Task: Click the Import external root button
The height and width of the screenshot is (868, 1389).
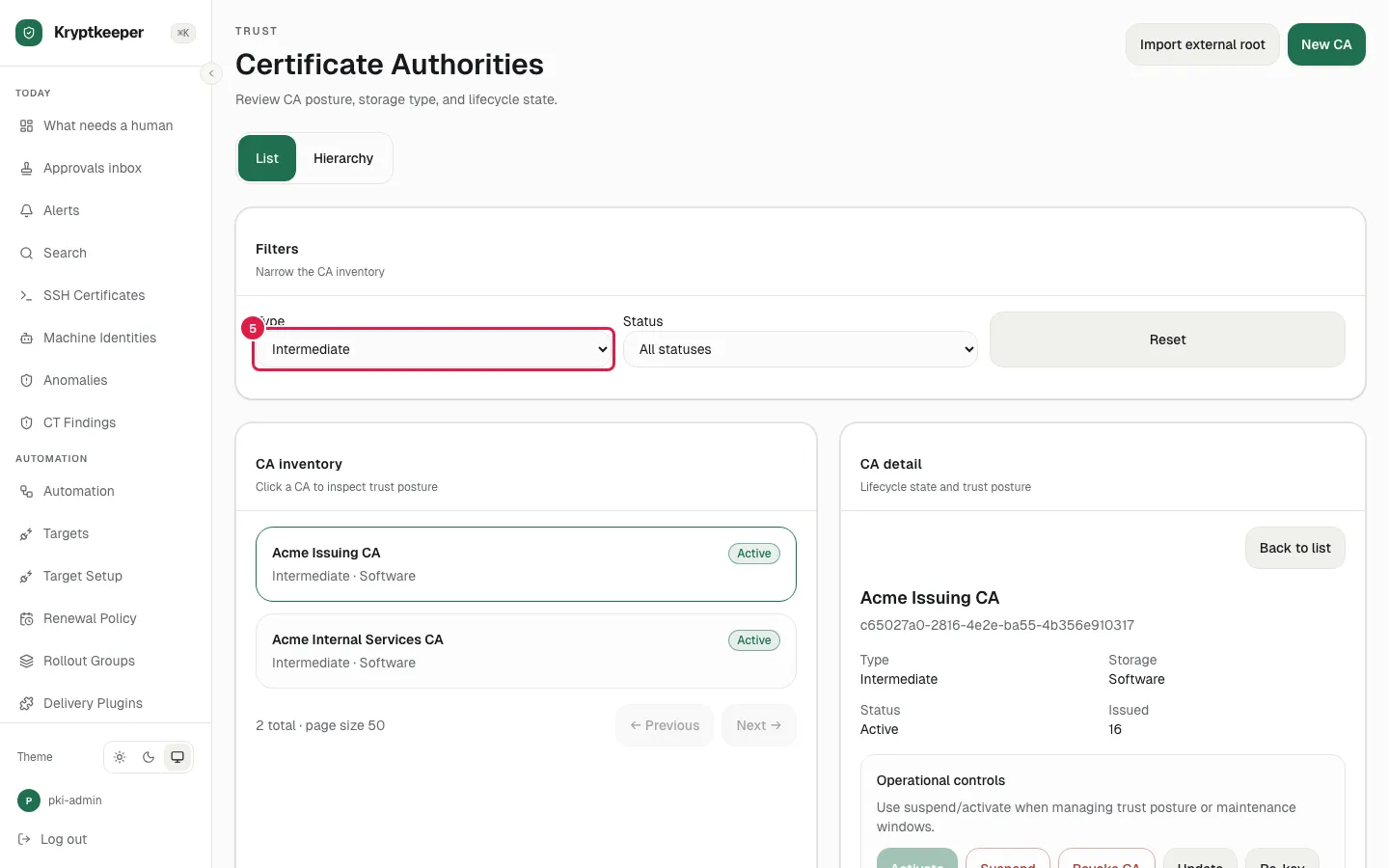Action: (x=1202, y=44)
